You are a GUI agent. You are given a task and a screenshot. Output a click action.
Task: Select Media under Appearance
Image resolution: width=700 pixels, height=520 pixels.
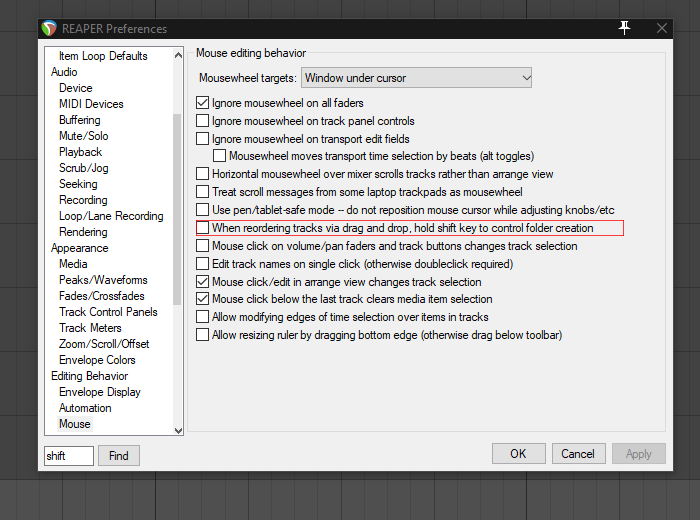(x=73, y=264)
